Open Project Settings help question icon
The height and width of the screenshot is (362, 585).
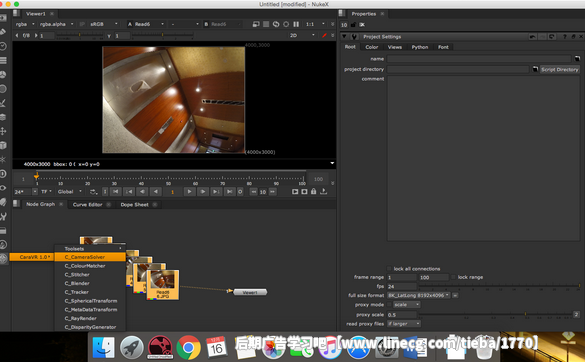pos(564,37)
